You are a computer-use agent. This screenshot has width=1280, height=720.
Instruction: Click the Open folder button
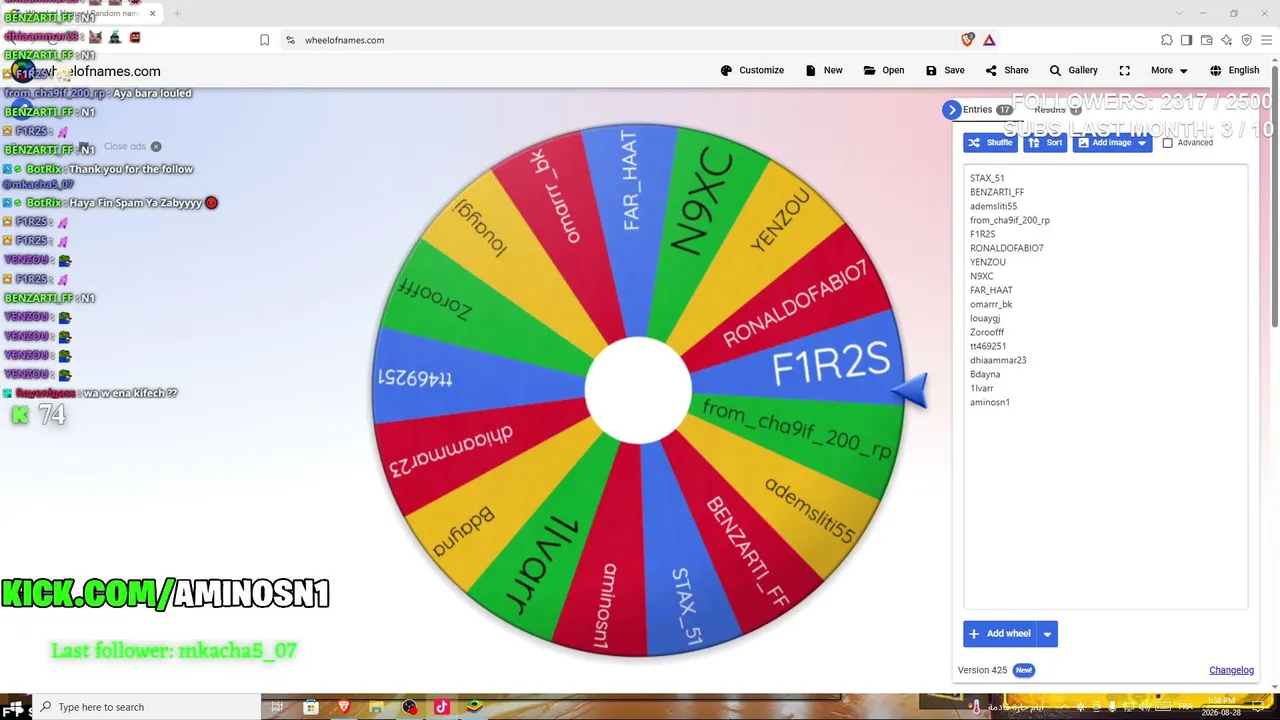tap(884, 70)
